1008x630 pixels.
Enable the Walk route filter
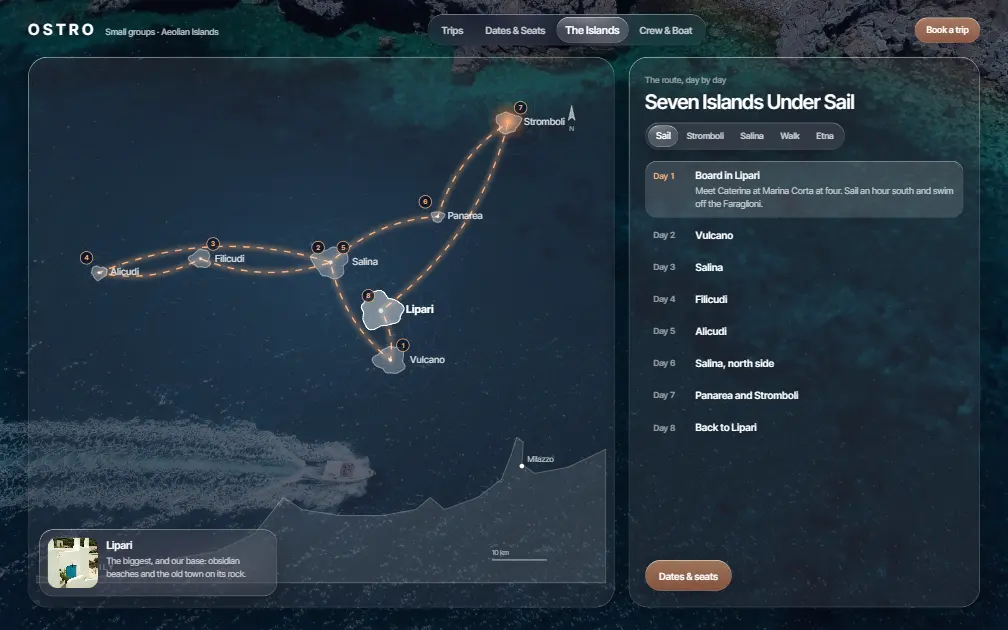789,136
